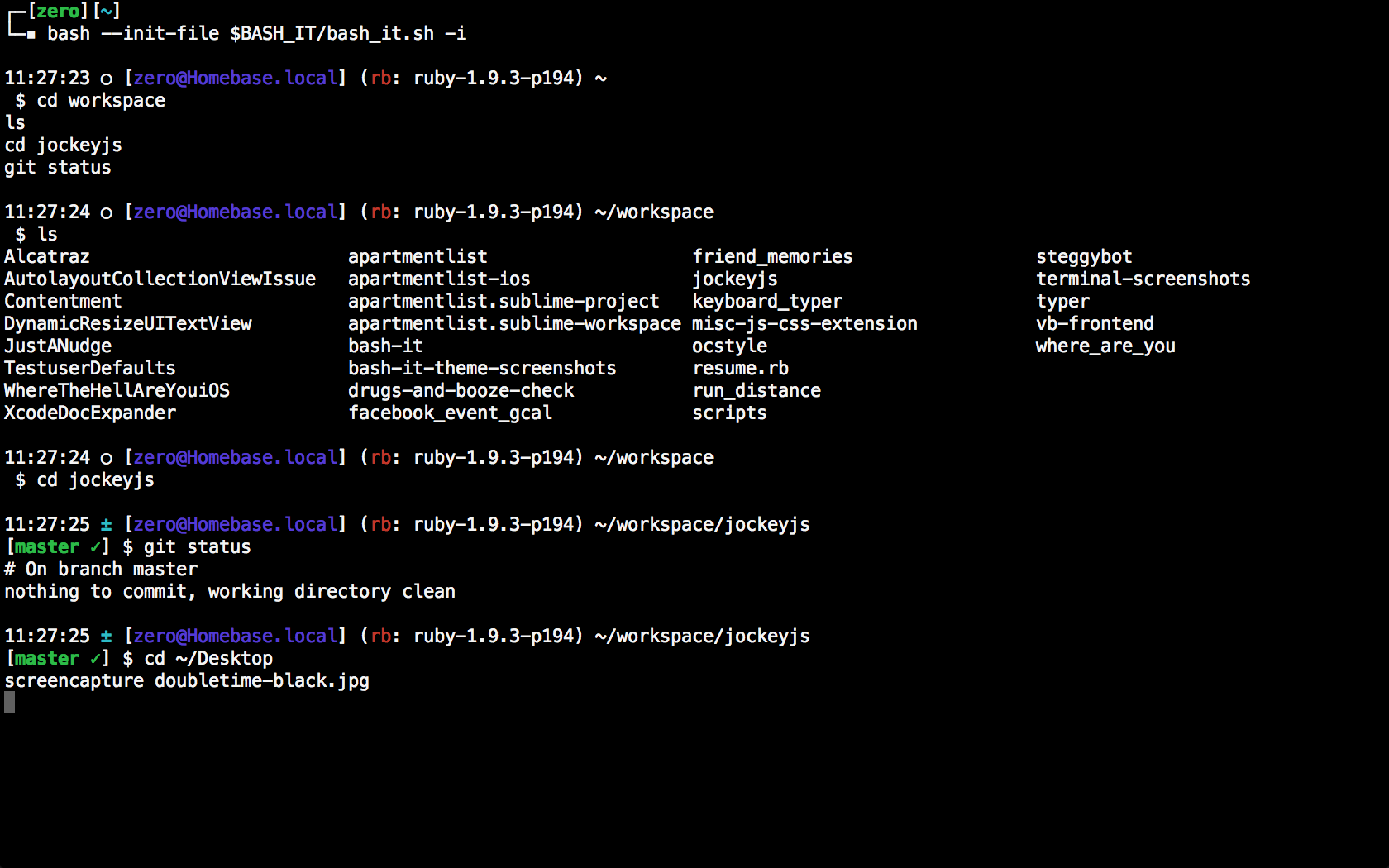Click the friend_memories directory entry
Screen dimensions: 1389x868
tap(772, 256)
